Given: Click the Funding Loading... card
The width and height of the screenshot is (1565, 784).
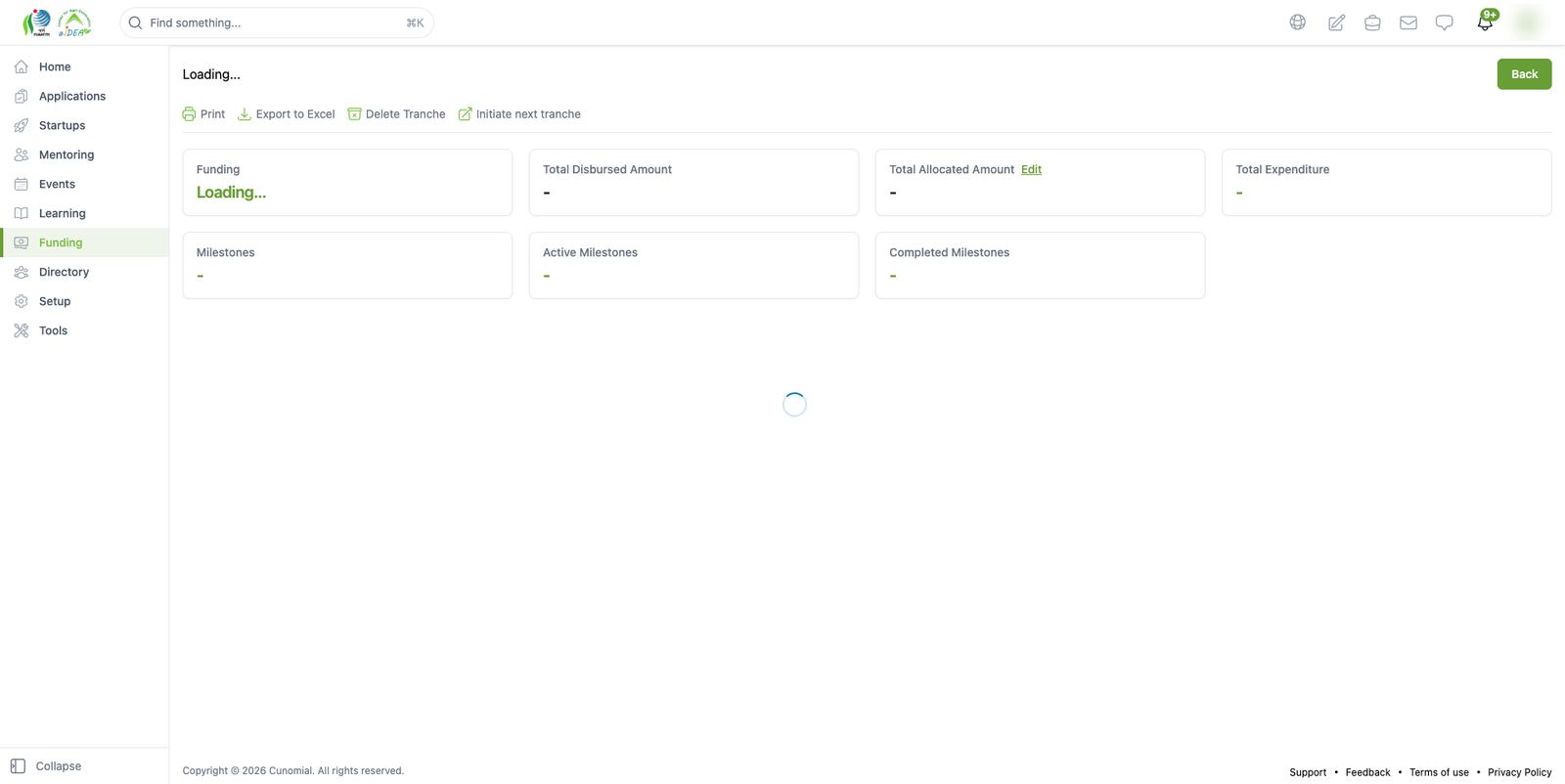Looking at the screenshot, I should click(x=347, y=182).
